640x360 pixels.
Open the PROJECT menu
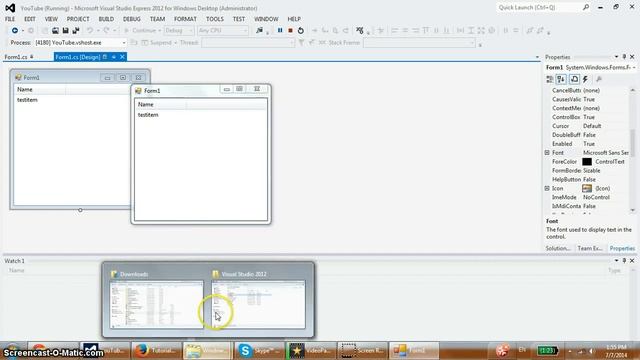[78, 19]
